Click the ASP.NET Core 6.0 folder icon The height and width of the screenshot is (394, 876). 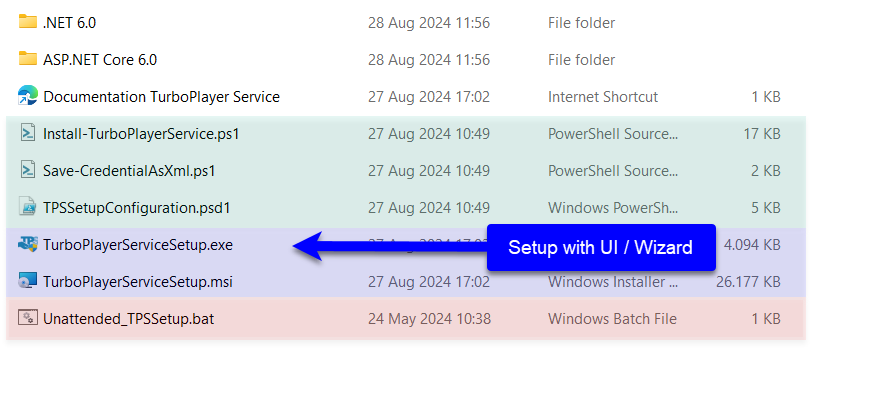[27, 59]
